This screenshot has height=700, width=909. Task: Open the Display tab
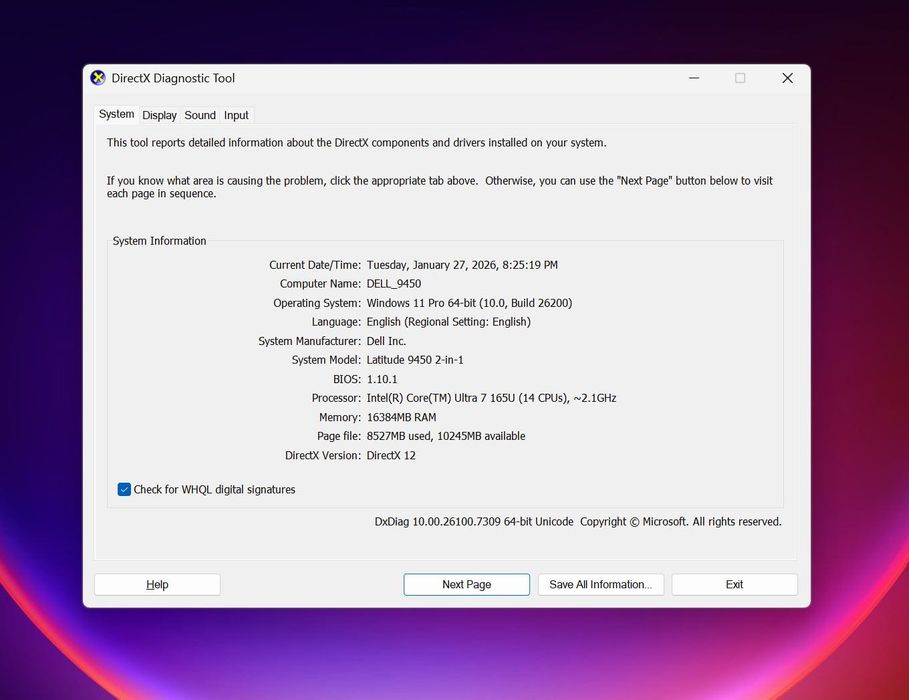[x=159, y=115]
